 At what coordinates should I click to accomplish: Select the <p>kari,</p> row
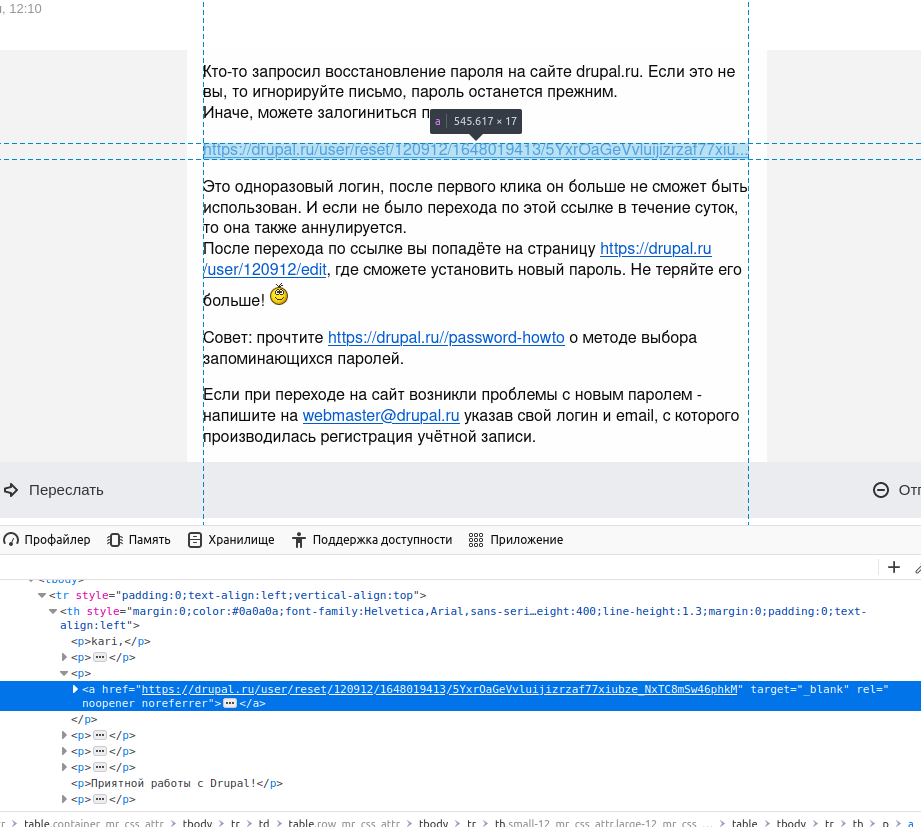pyautogui.click(x=111, y=641)
